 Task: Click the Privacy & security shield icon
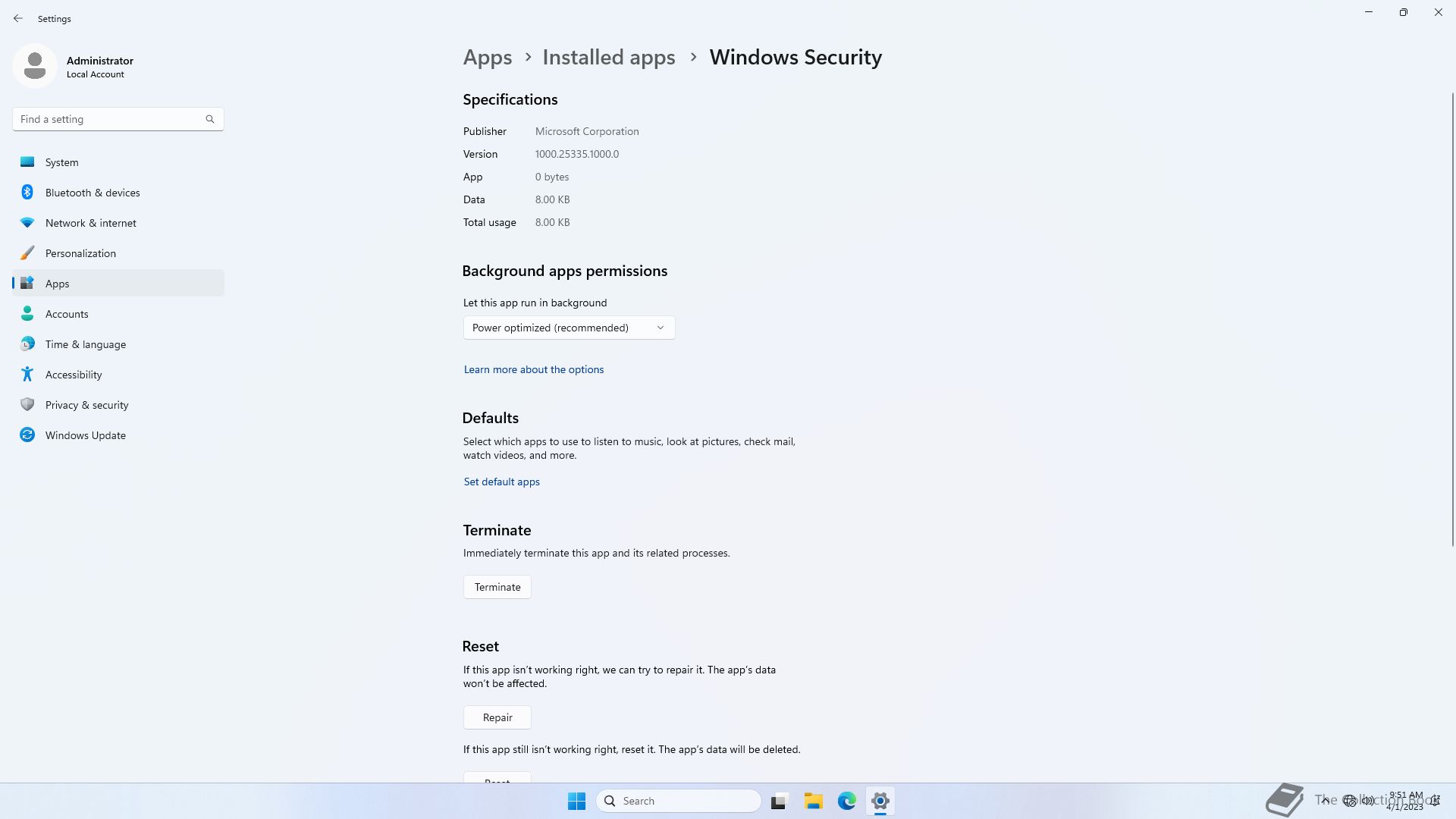(27, 404)
